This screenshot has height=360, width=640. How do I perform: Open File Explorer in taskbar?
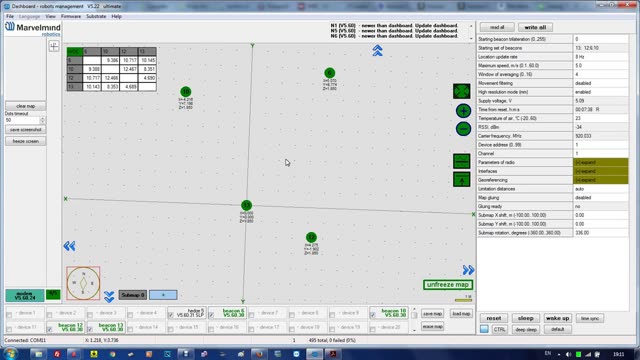point(38,354)
